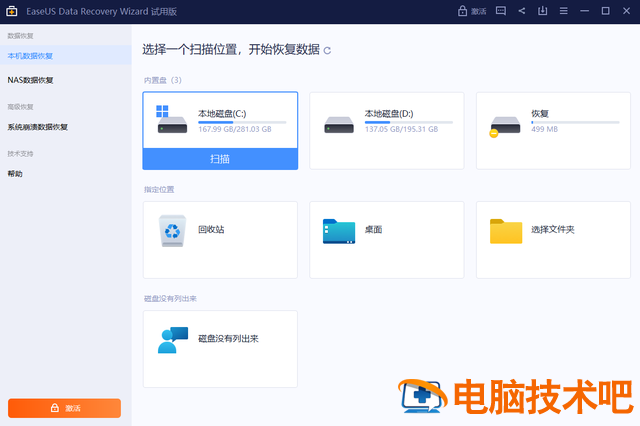Click the 激活 text in title bar
Image resolution: width=640 pixels, height=426 pixels.
478,11
